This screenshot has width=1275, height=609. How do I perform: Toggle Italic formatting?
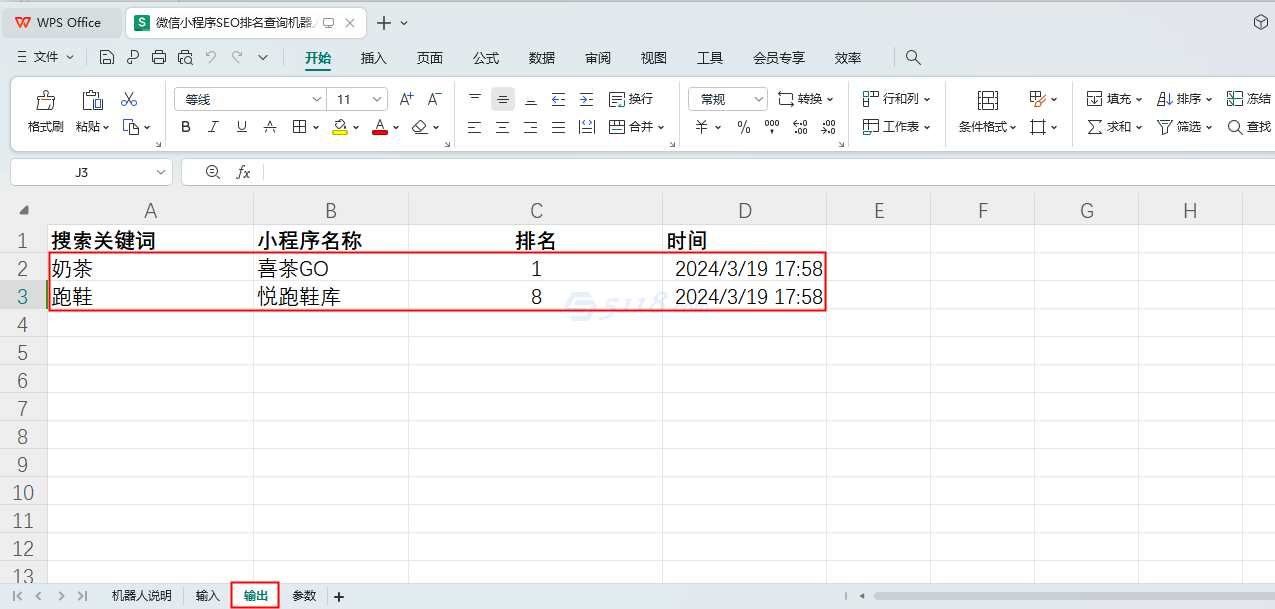point(213,127)
